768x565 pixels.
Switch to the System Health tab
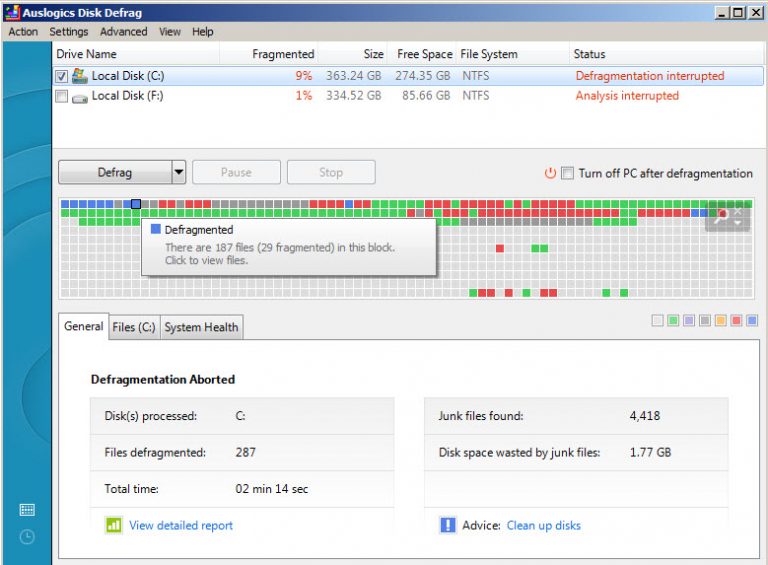click(201, 327)
